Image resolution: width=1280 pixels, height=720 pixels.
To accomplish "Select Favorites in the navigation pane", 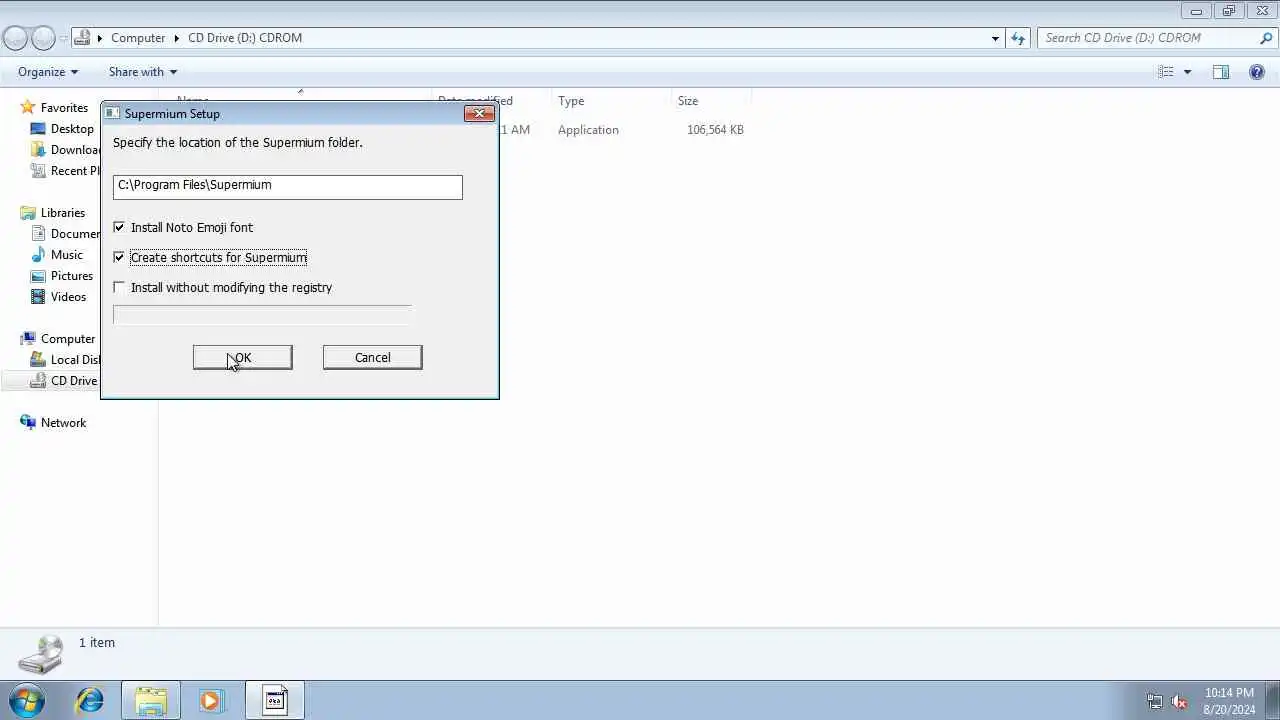I will click(64, 108).
